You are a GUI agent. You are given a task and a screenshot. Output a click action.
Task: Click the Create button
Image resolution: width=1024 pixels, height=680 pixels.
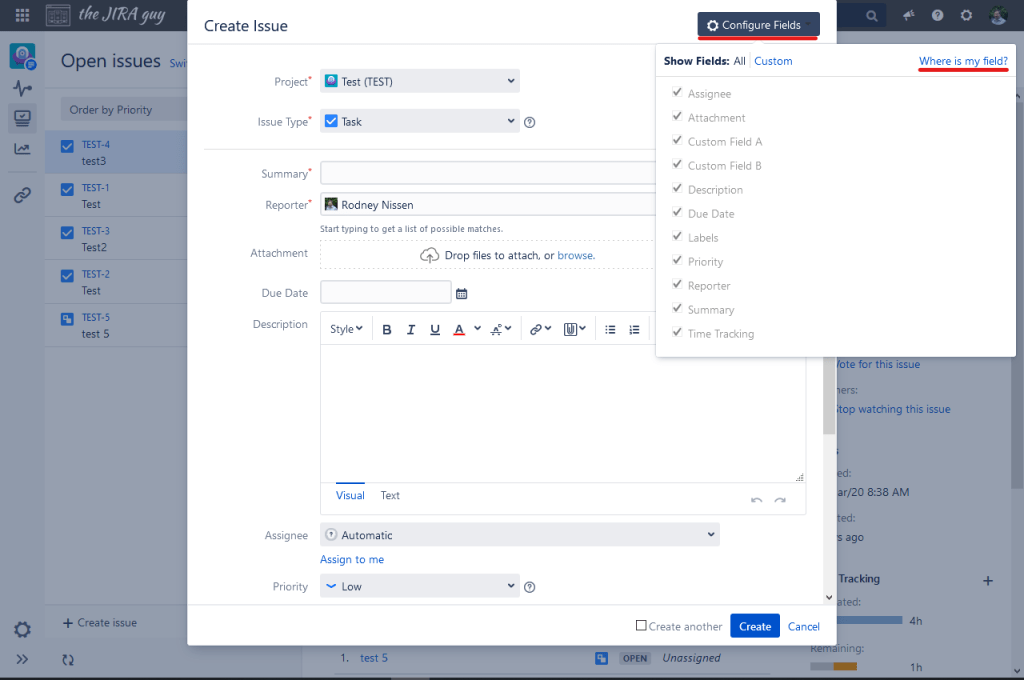click(754, 626)
